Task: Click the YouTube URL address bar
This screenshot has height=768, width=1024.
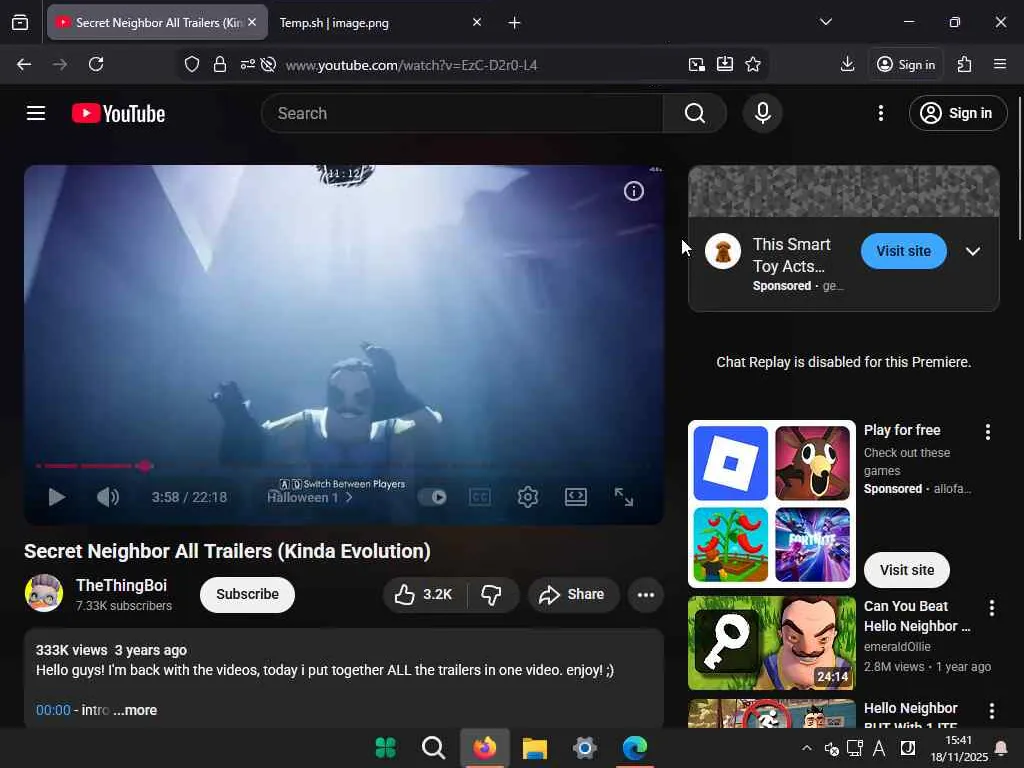Action: tap(411, 65)
